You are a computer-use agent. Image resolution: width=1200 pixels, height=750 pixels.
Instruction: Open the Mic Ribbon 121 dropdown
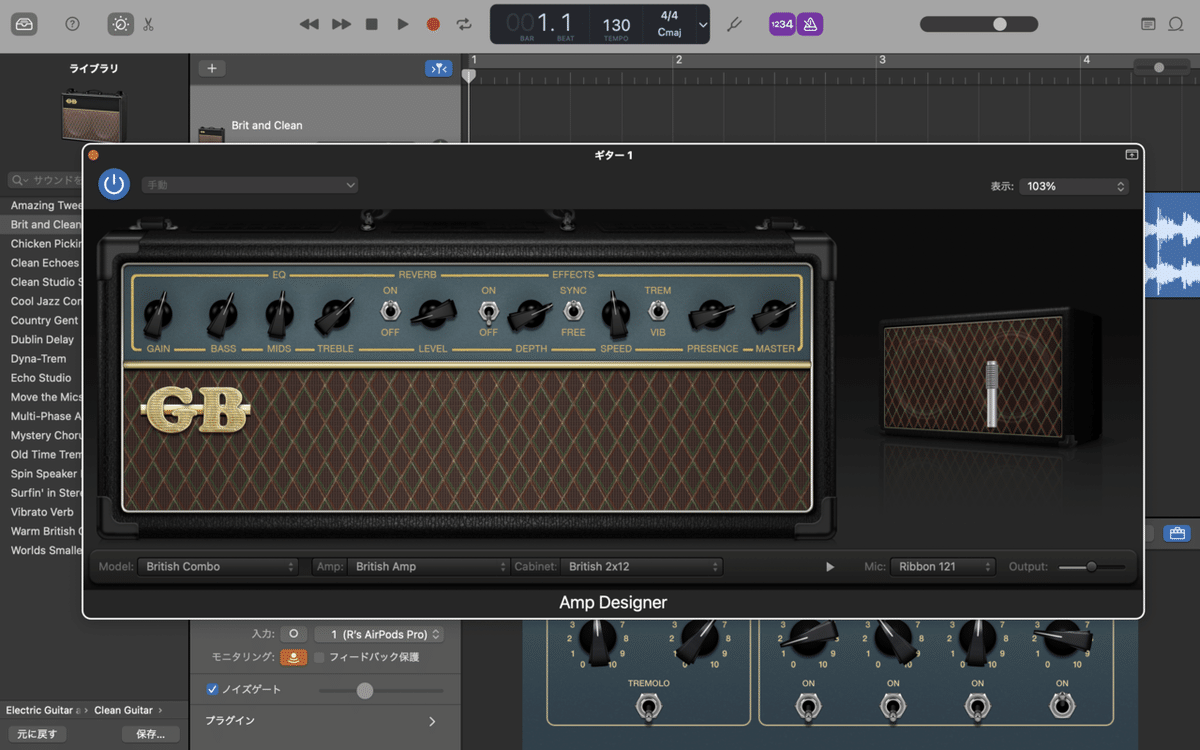click(x=943, y=567)
